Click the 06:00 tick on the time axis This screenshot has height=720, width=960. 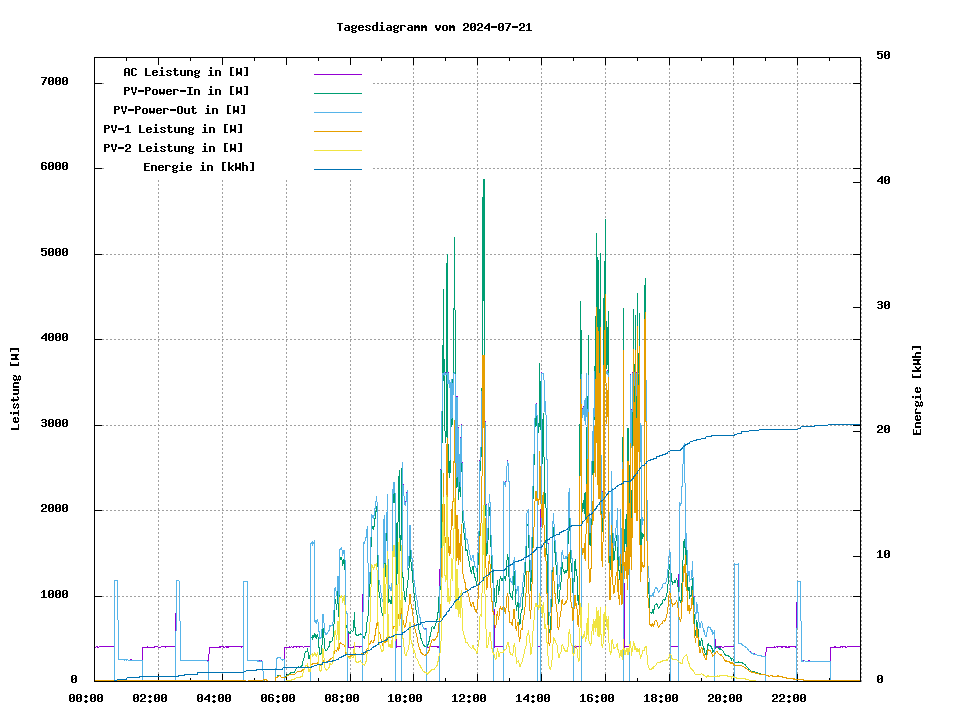(277, 698)
